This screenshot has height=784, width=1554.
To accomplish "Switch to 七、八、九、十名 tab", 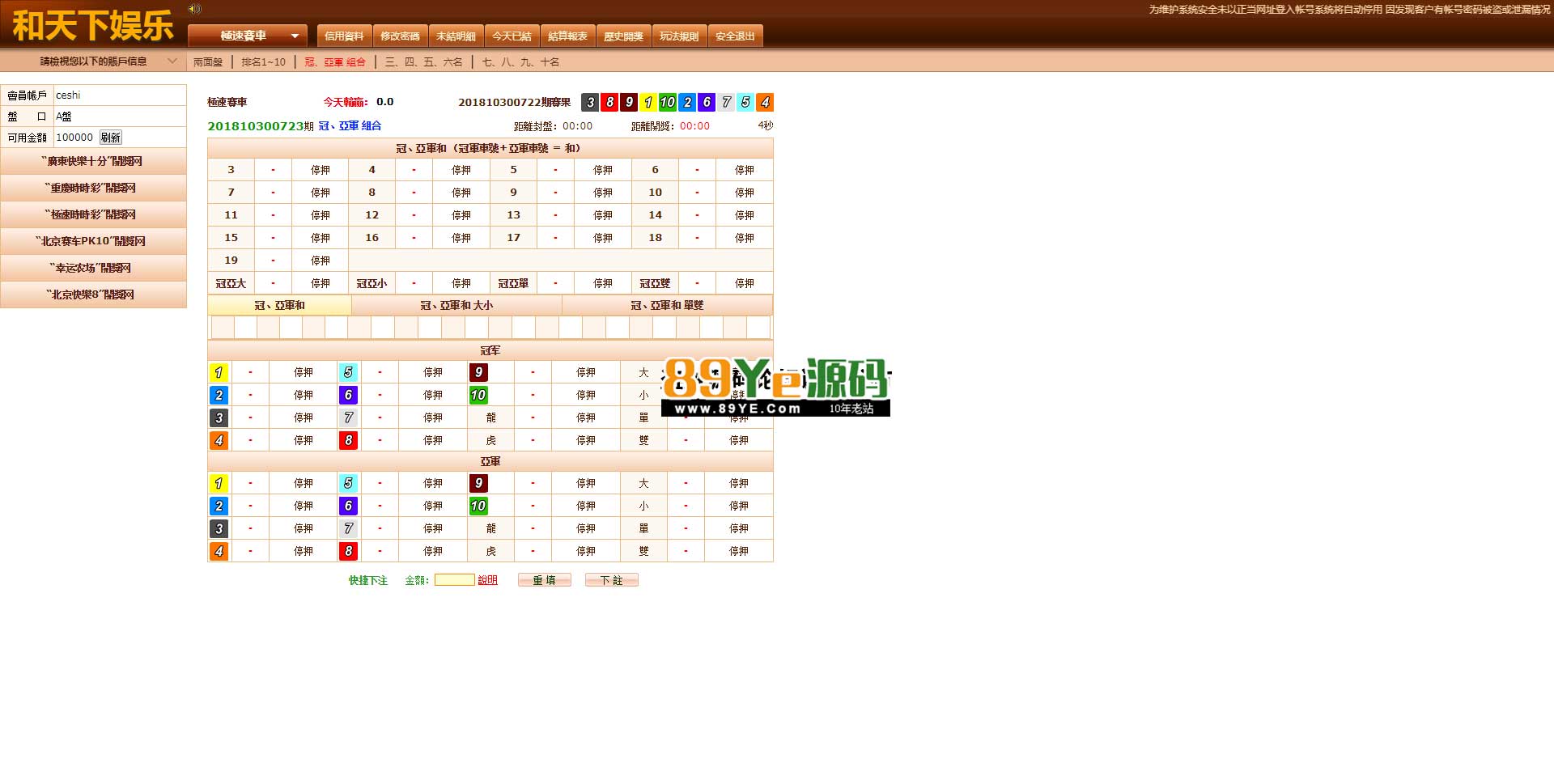I will tap(520, 61).
